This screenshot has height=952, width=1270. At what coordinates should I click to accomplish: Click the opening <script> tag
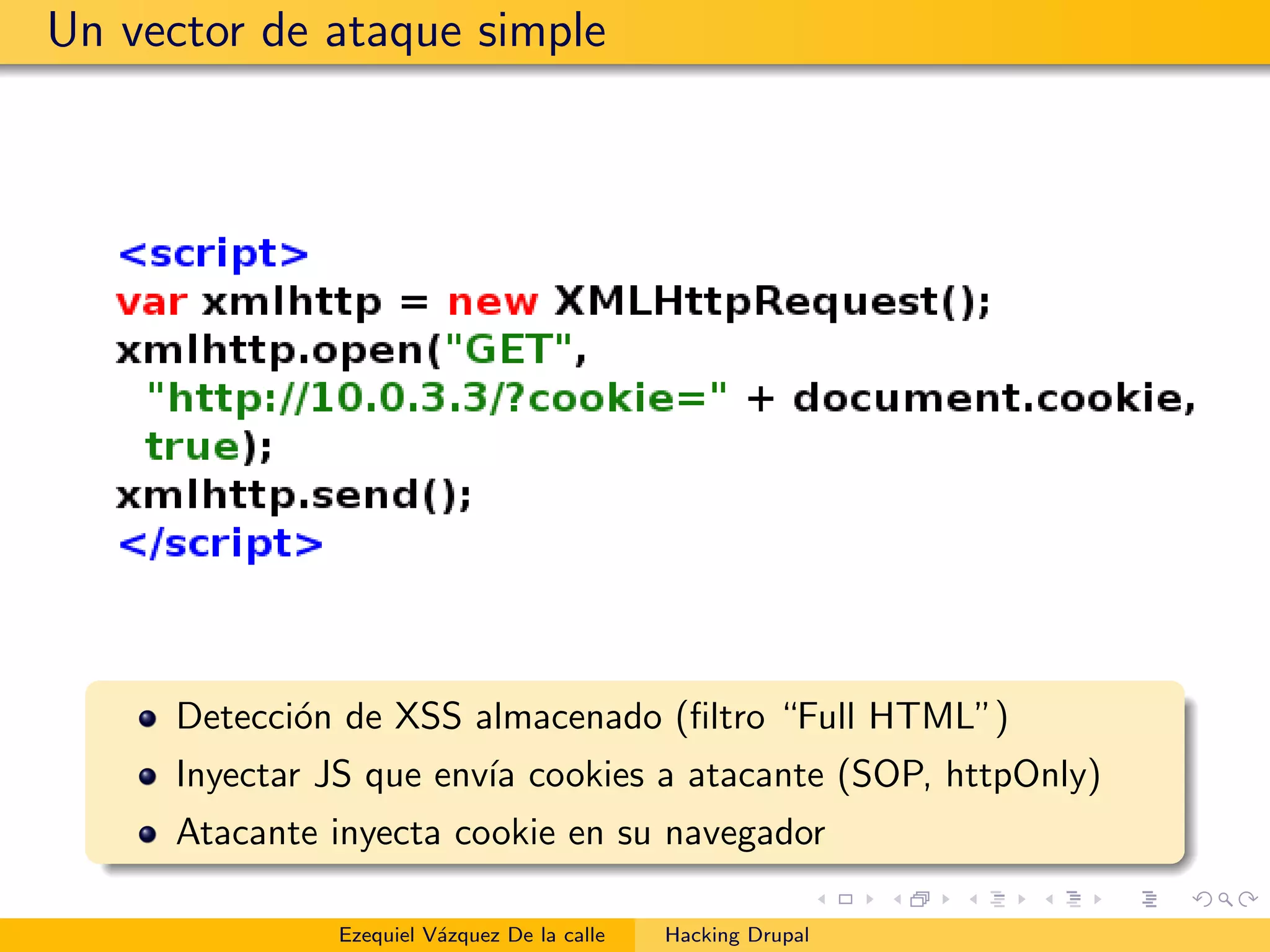coord(213,254)
